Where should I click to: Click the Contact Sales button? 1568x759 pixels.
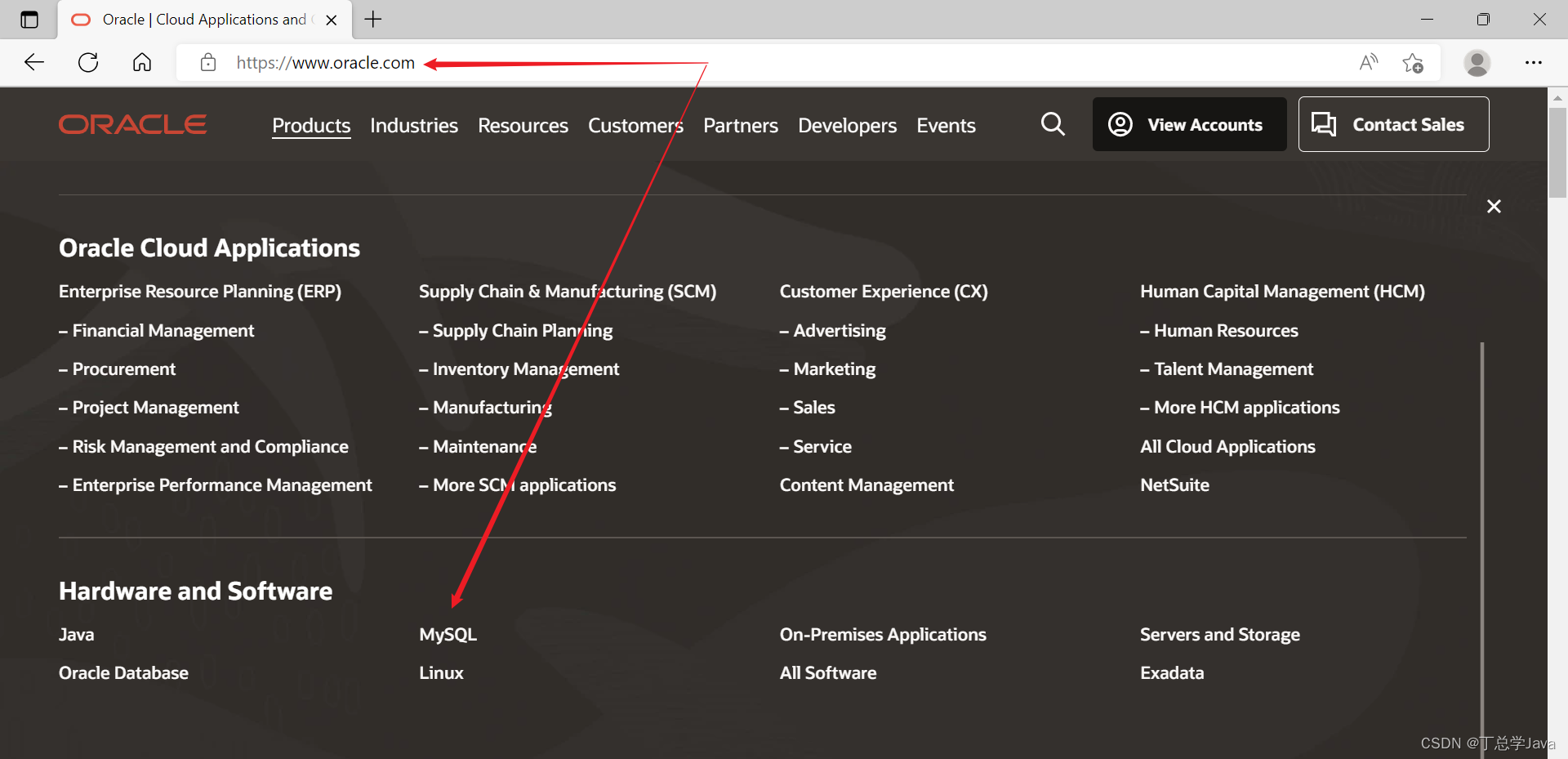coord(1393,124)
